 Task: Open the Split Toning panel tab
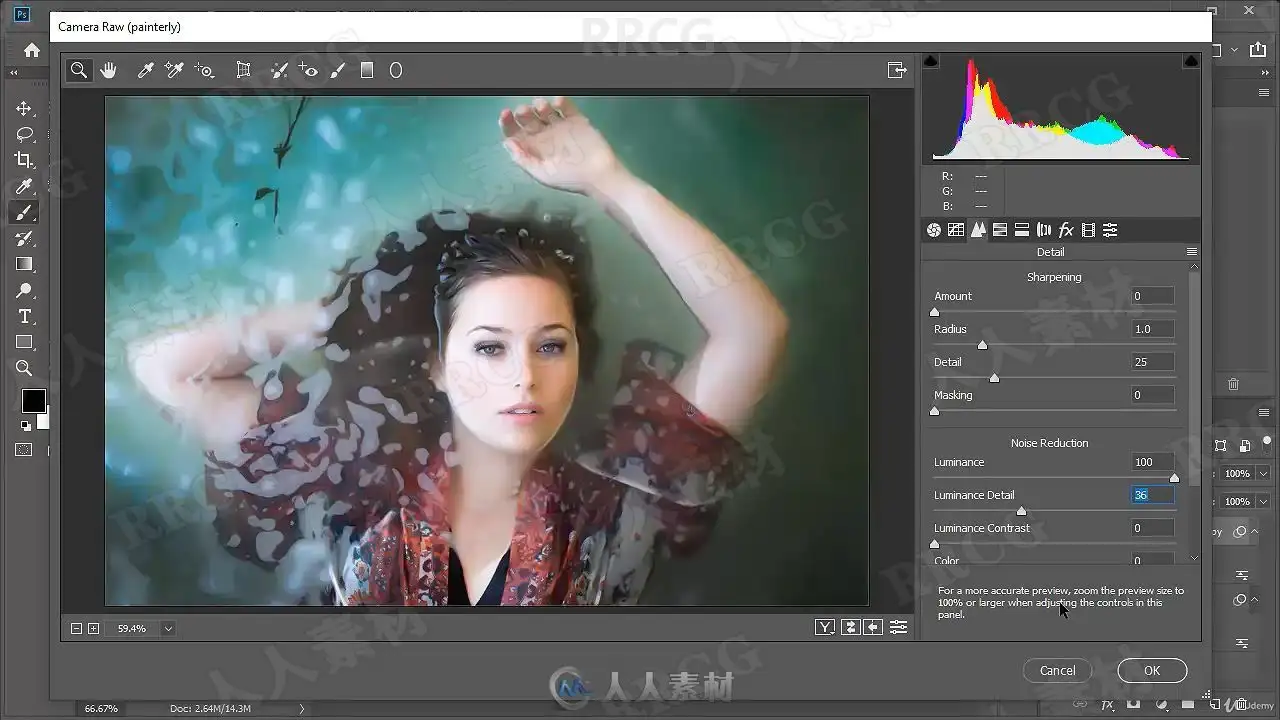(x=1022, y=230)
